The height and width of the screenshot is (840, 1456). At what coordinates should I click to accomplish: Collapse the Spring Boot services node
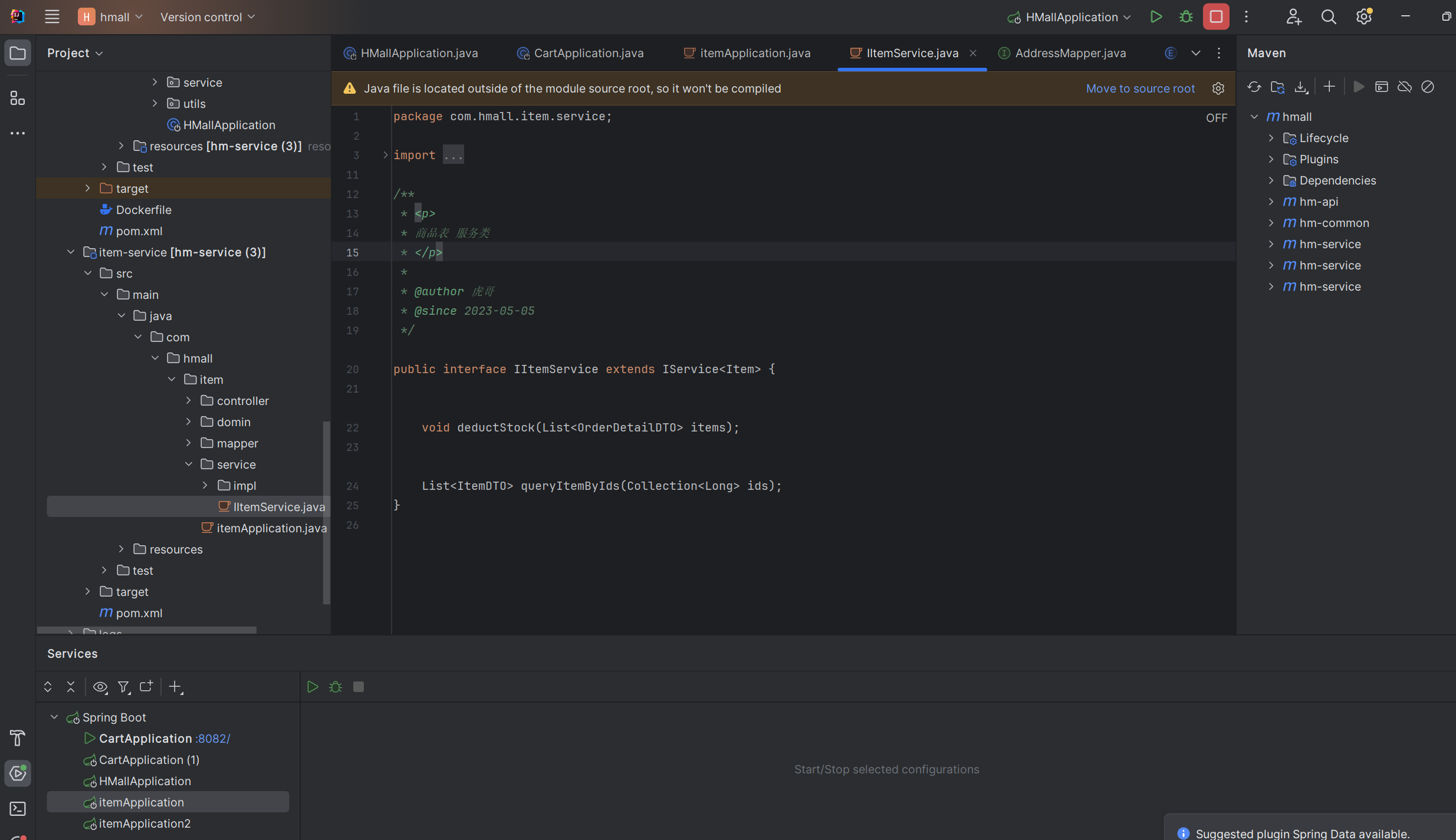(54, 717)
